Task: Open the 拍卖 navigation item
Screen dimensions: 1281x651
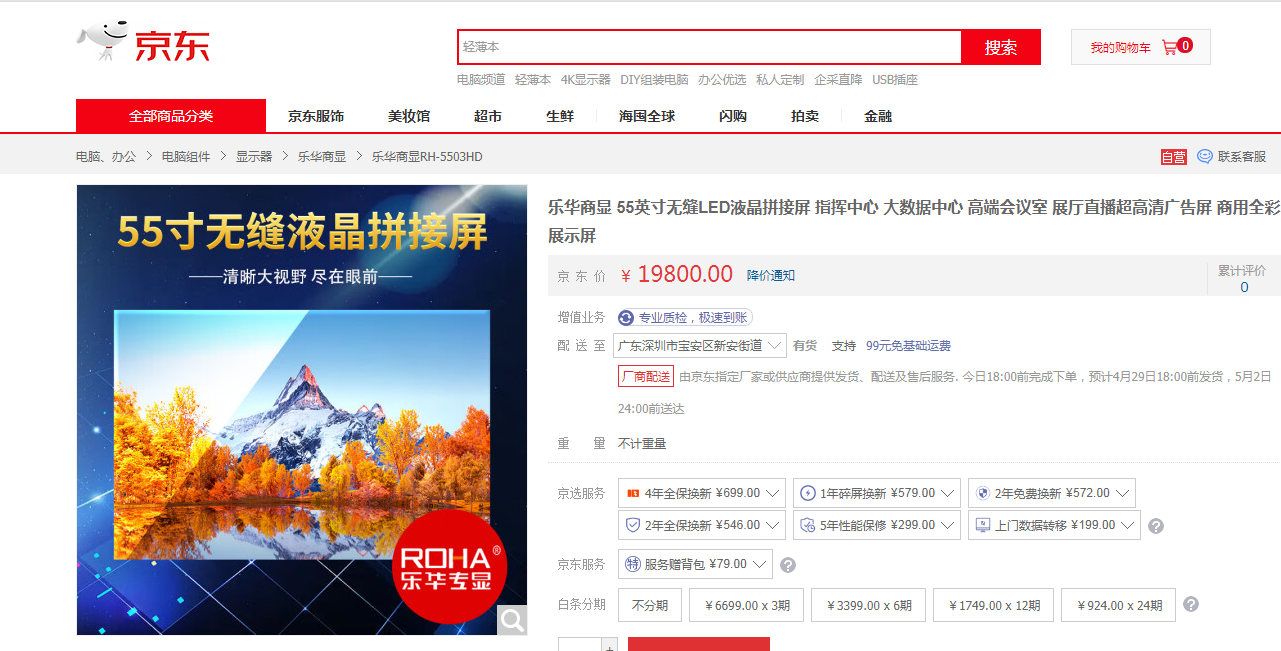Action: [x=805, y=116]
